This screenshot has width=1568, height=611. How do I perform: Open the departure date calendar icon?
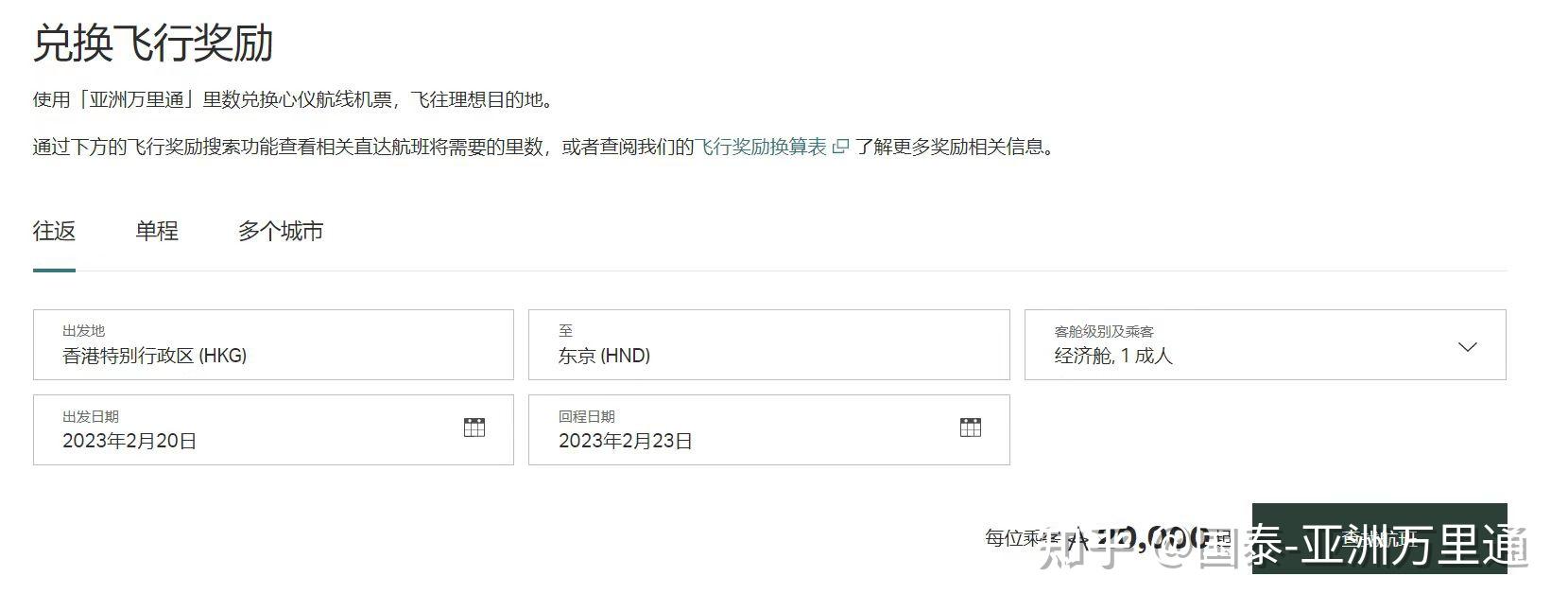click(x=474, y=428)
